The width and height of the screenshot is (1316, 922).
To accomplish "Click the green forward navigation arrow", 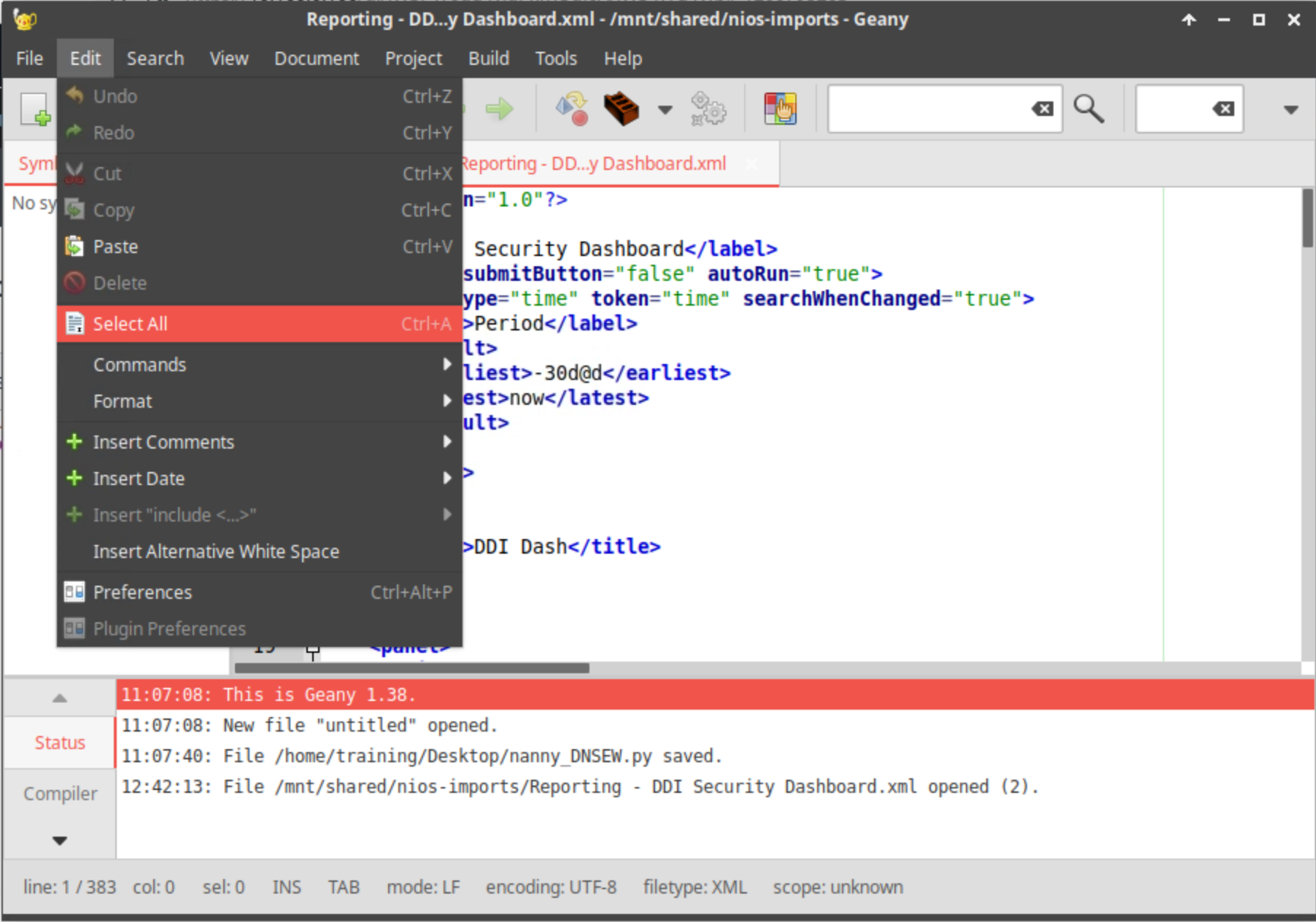I will [500, 109].
